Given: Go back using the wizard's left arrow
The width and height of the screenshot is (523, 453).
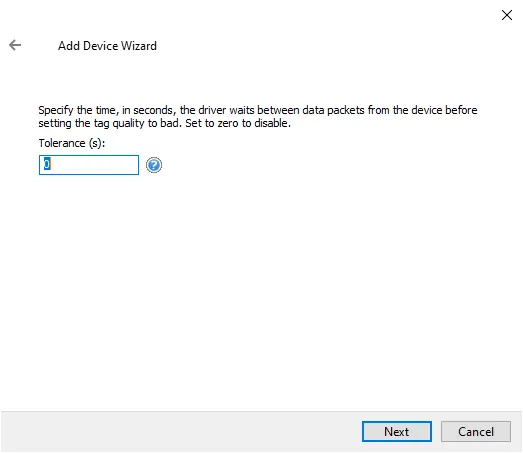Looking at the screenshot, I should click(15, 45).
